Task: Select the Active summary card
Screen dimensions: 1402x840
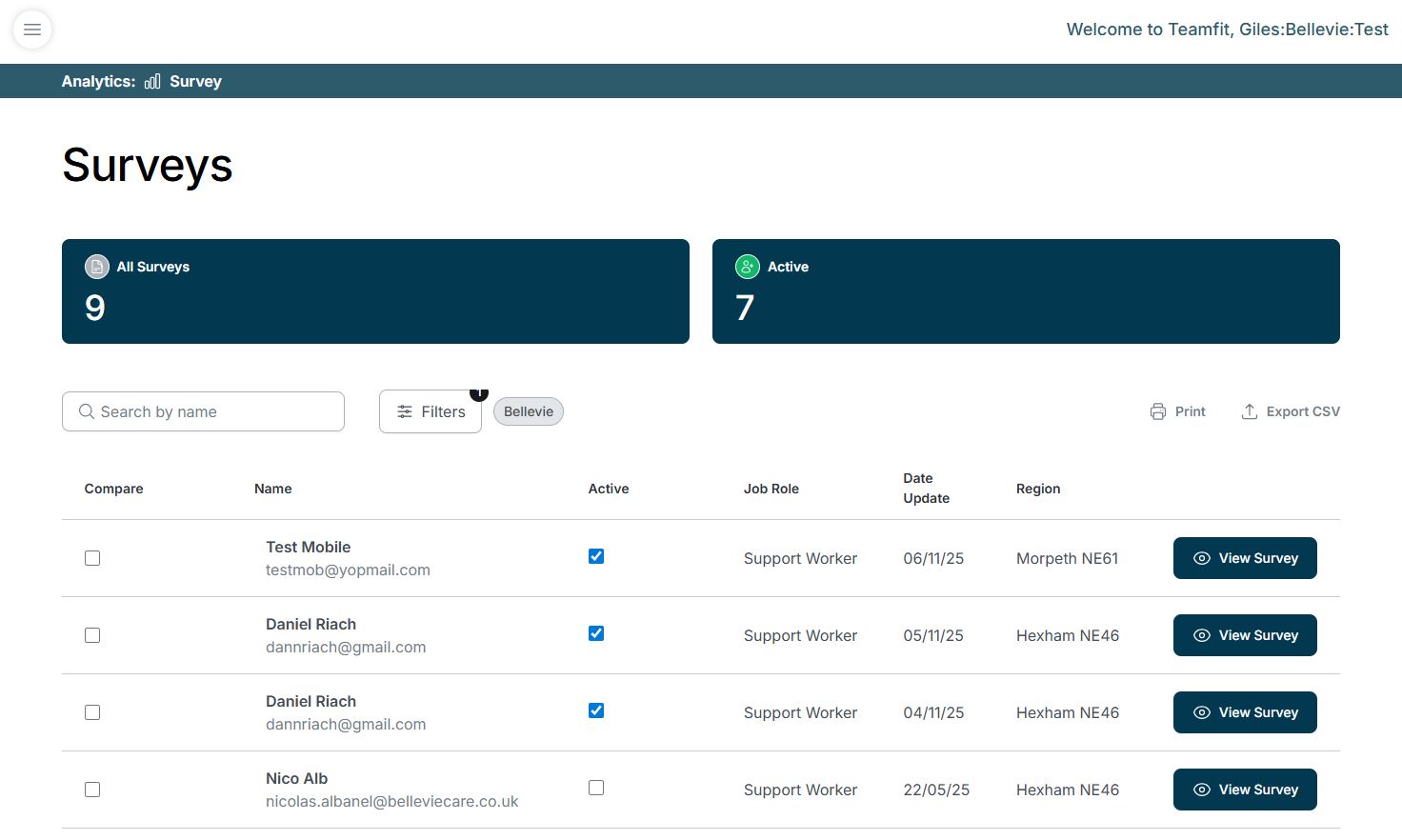Action: pyautogui.click(x=1026, y=291)
